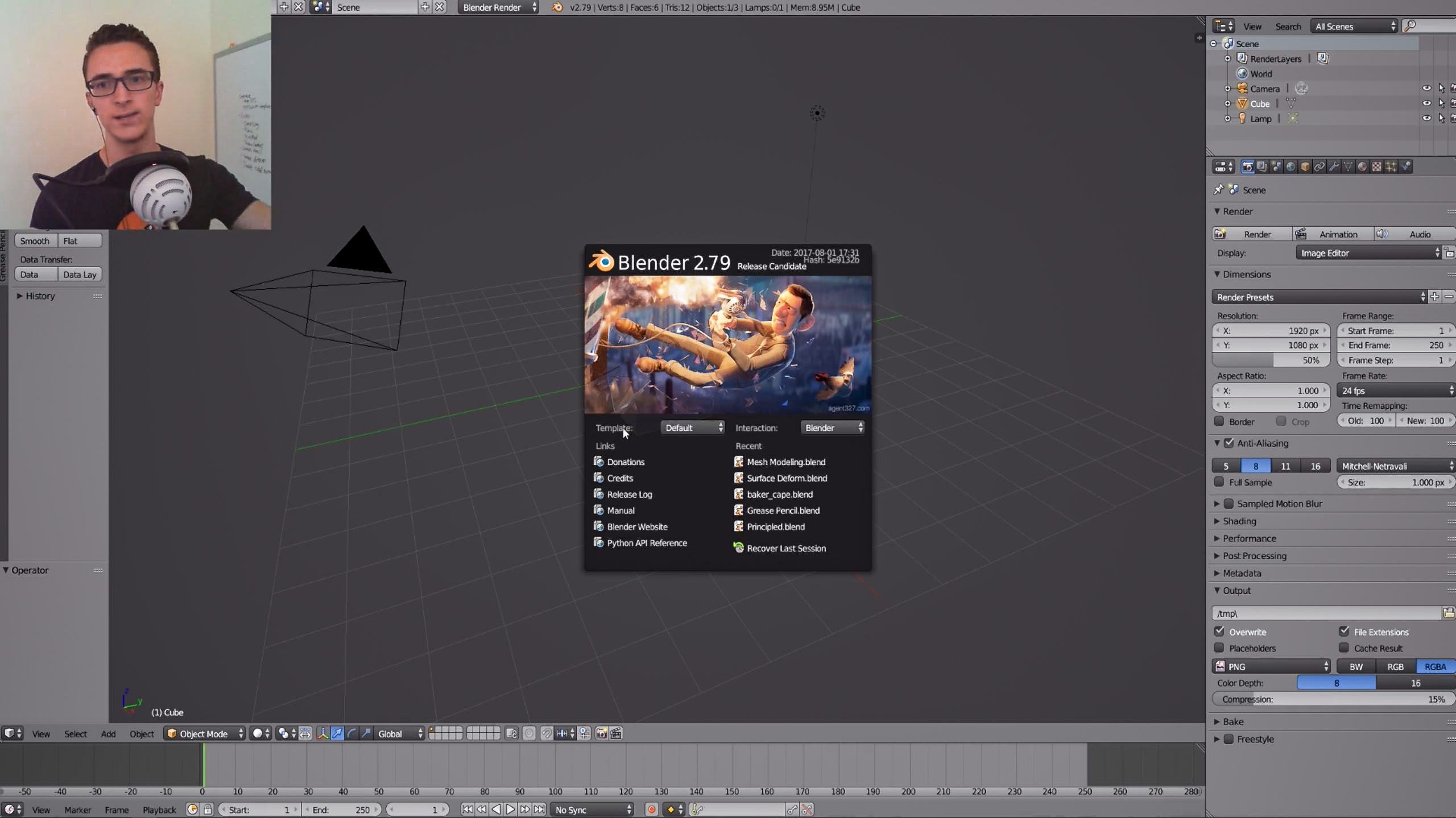
Task: Disable the Overwrite checkbox
Action: tap(1219, 632)
